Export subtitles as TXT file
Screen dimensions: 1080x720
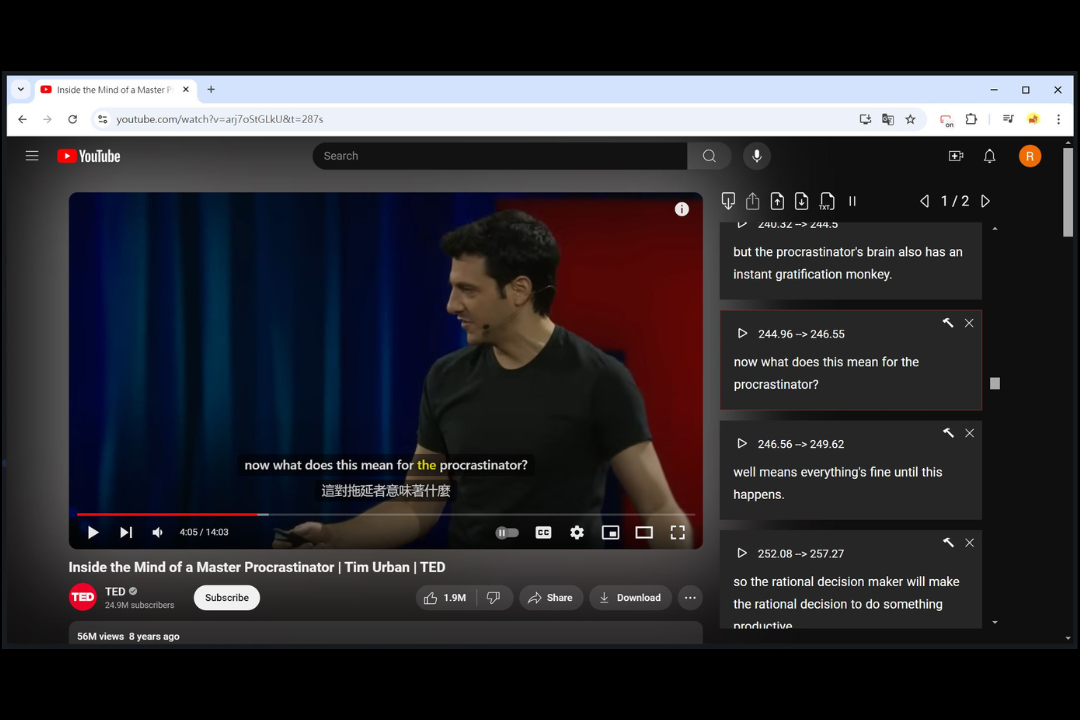click(x=827, y=200)
